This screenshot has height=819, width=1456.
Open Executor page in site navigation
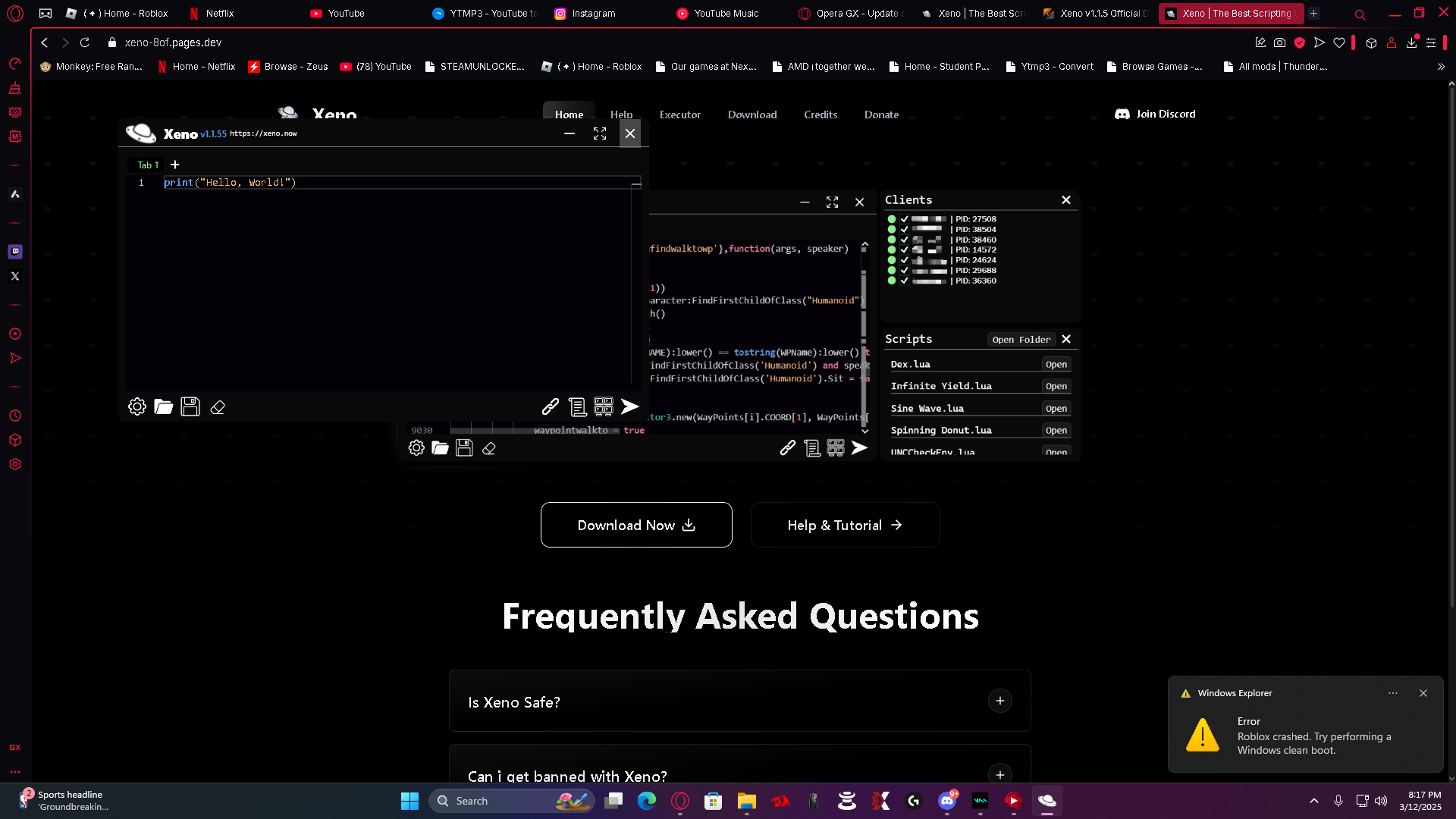pos(680,115)
